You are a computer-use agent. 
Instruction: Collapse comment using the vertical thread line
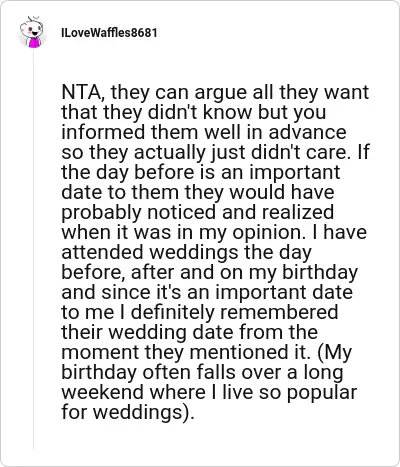pos(33,248)
